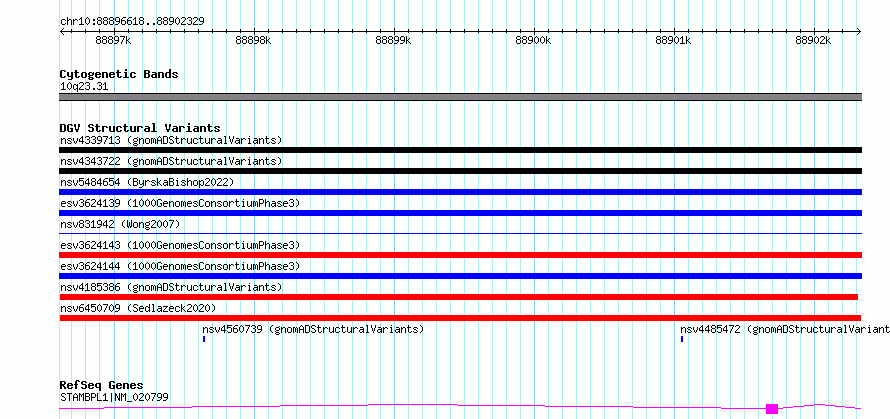Click the magenta STAMBPL1 intron line
The height and width of the screenshot is (419, 890).
pos(413,404)
